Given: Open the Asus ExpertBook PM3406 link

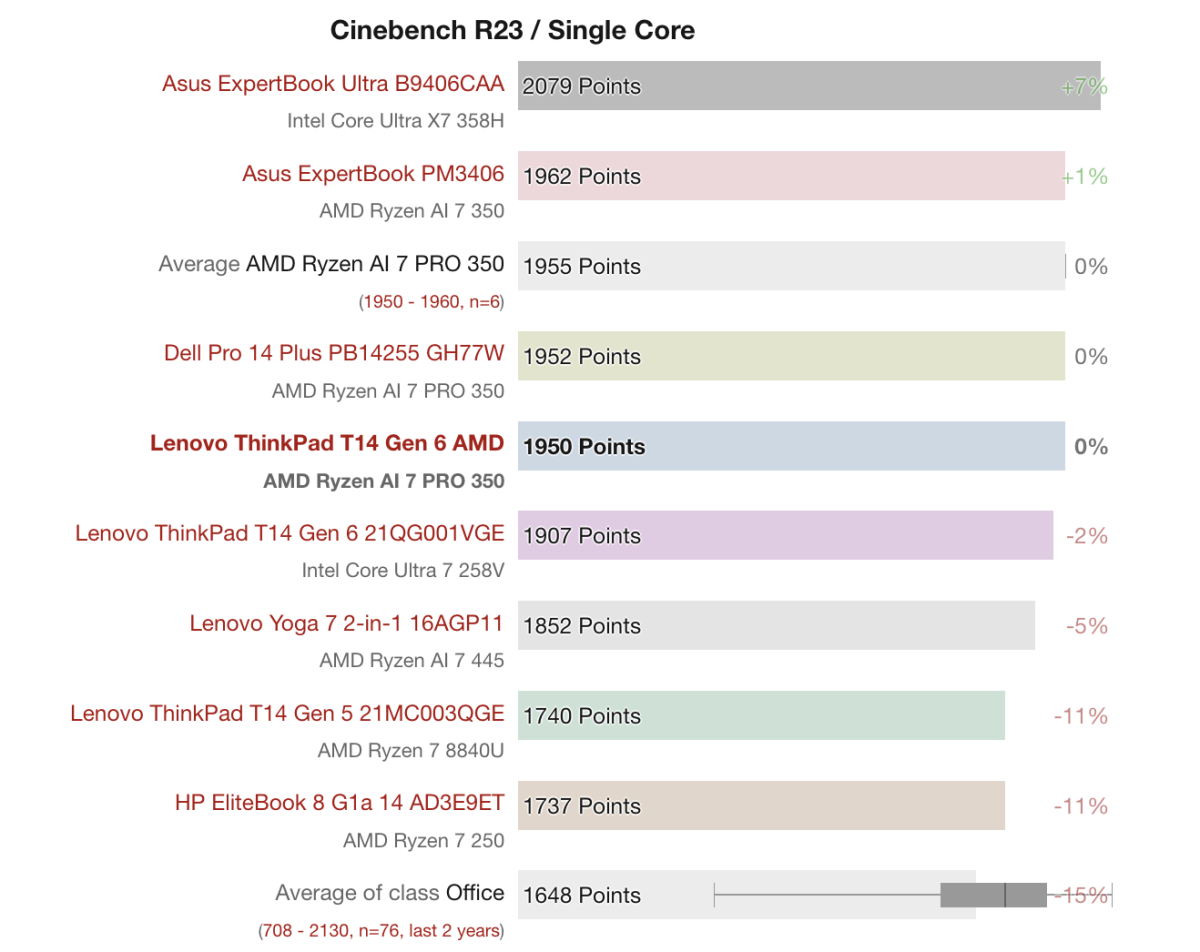Looking at the screenshot, I should [x=373, y=174].
